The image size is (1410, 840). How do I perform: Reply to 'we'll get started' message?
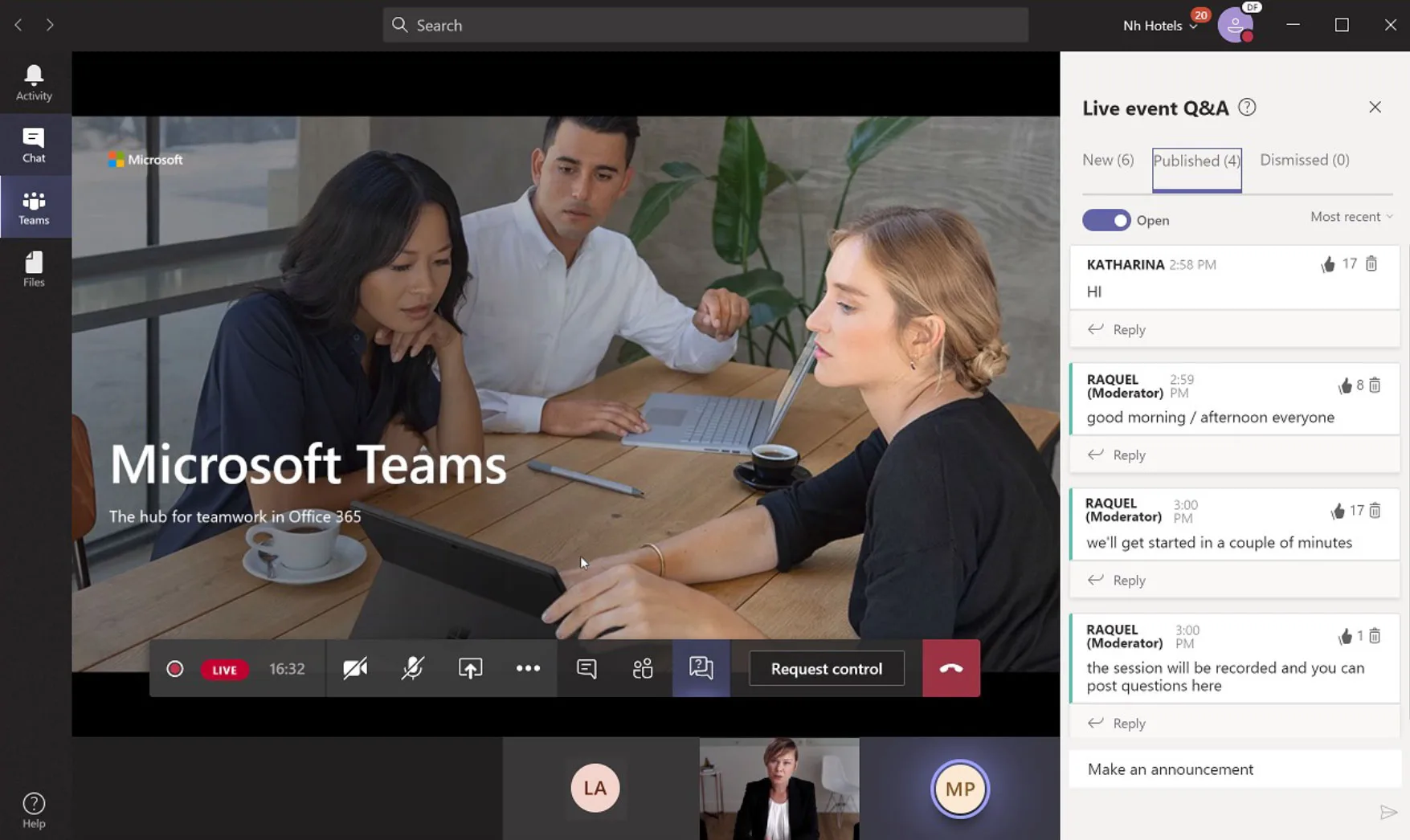[x=1118, y=580]
